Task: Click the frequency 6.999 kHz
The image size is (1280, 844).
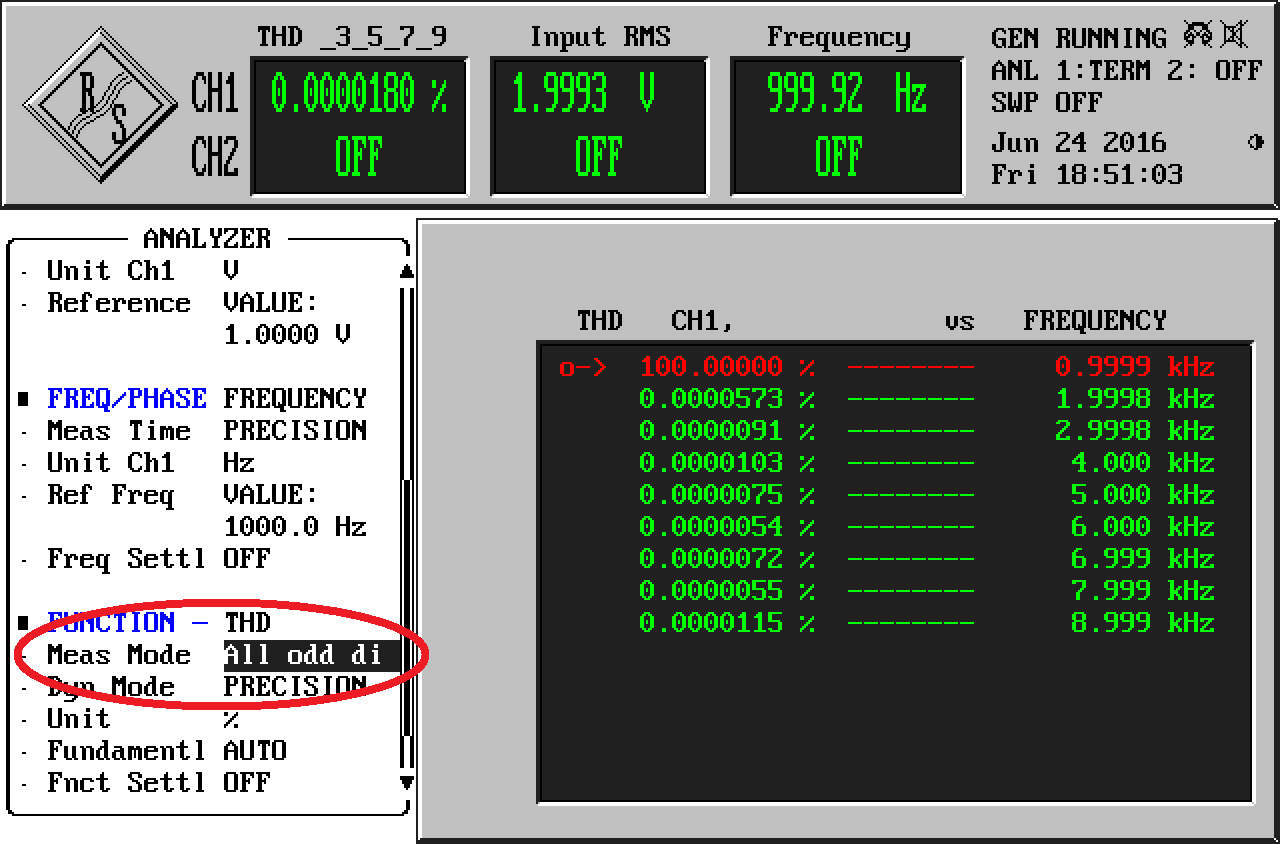Action: (1143, 559)
